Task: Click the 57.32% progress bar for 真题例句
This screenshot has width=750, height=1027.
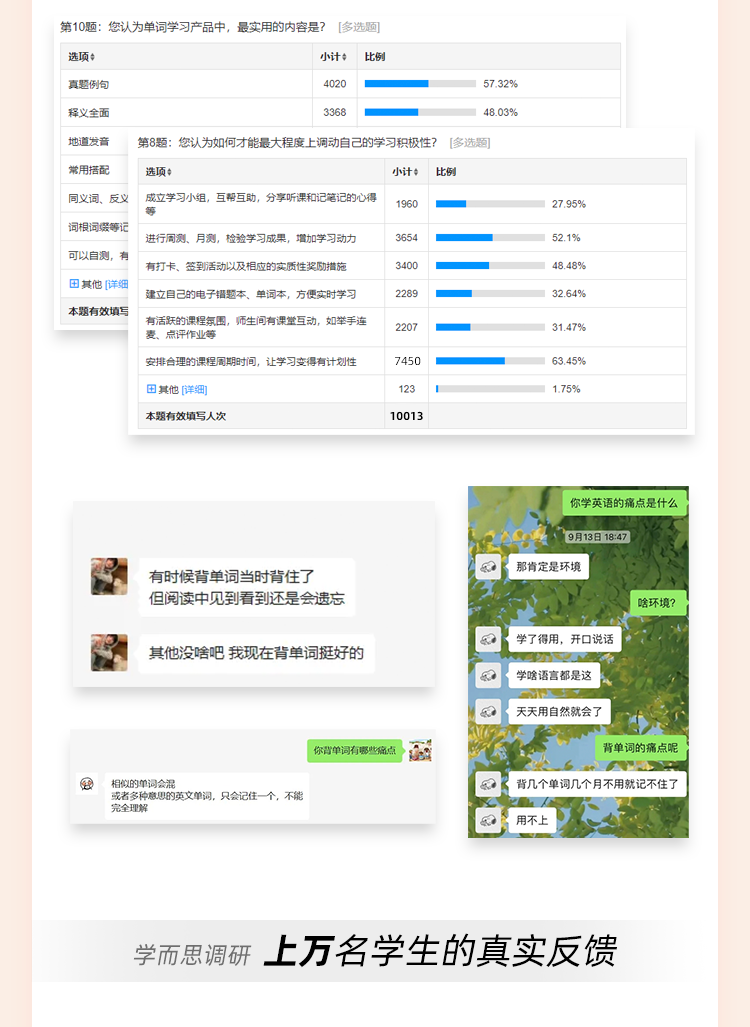Action: click(420, 84)
